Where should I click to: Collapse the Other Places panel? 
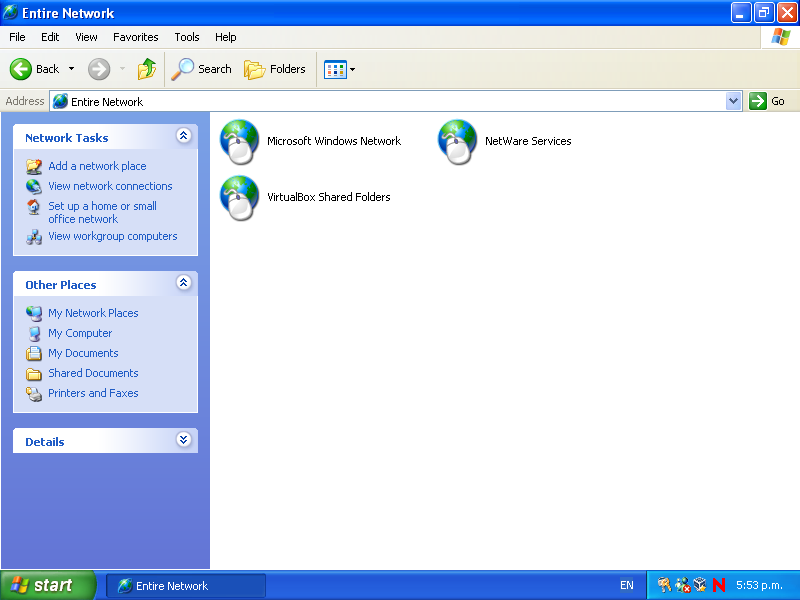(x=184, y=283)
